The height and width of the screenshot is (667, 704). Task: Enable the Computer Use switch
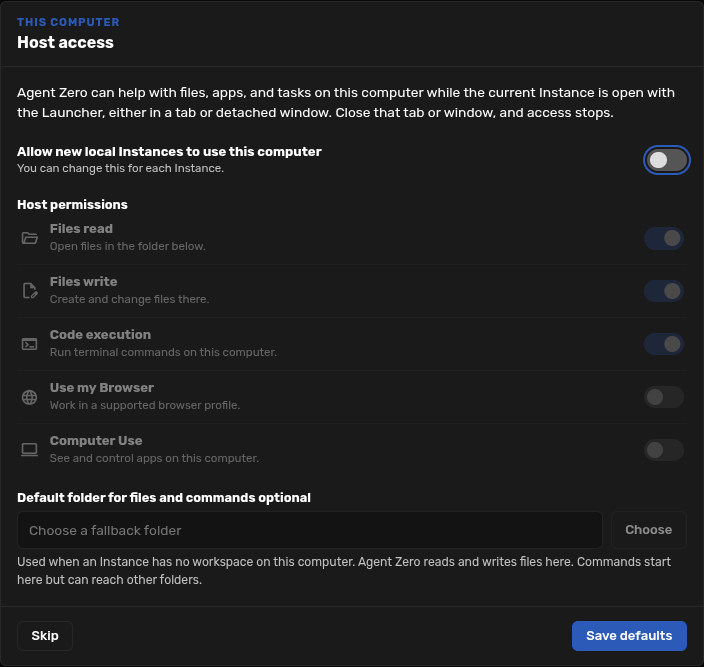[664, 450]
